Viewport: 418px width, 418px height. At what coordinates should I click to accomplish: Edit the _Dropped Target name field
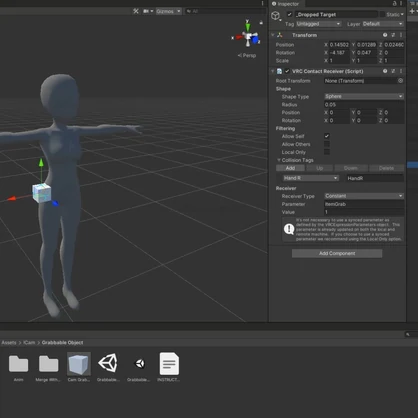click(336, 14)
